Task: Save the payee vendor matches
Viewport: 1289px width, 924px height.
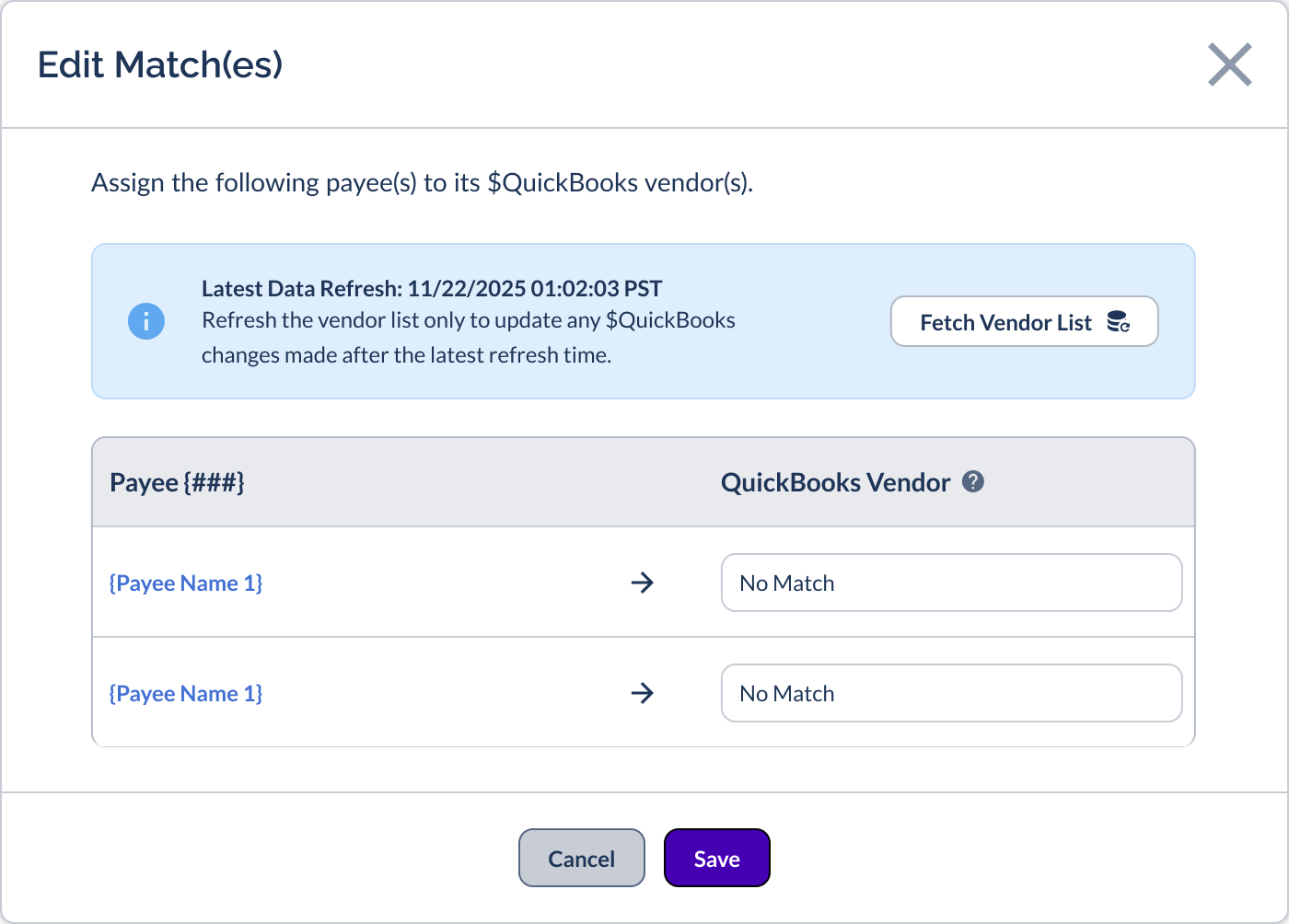Action: pos(716,857)
